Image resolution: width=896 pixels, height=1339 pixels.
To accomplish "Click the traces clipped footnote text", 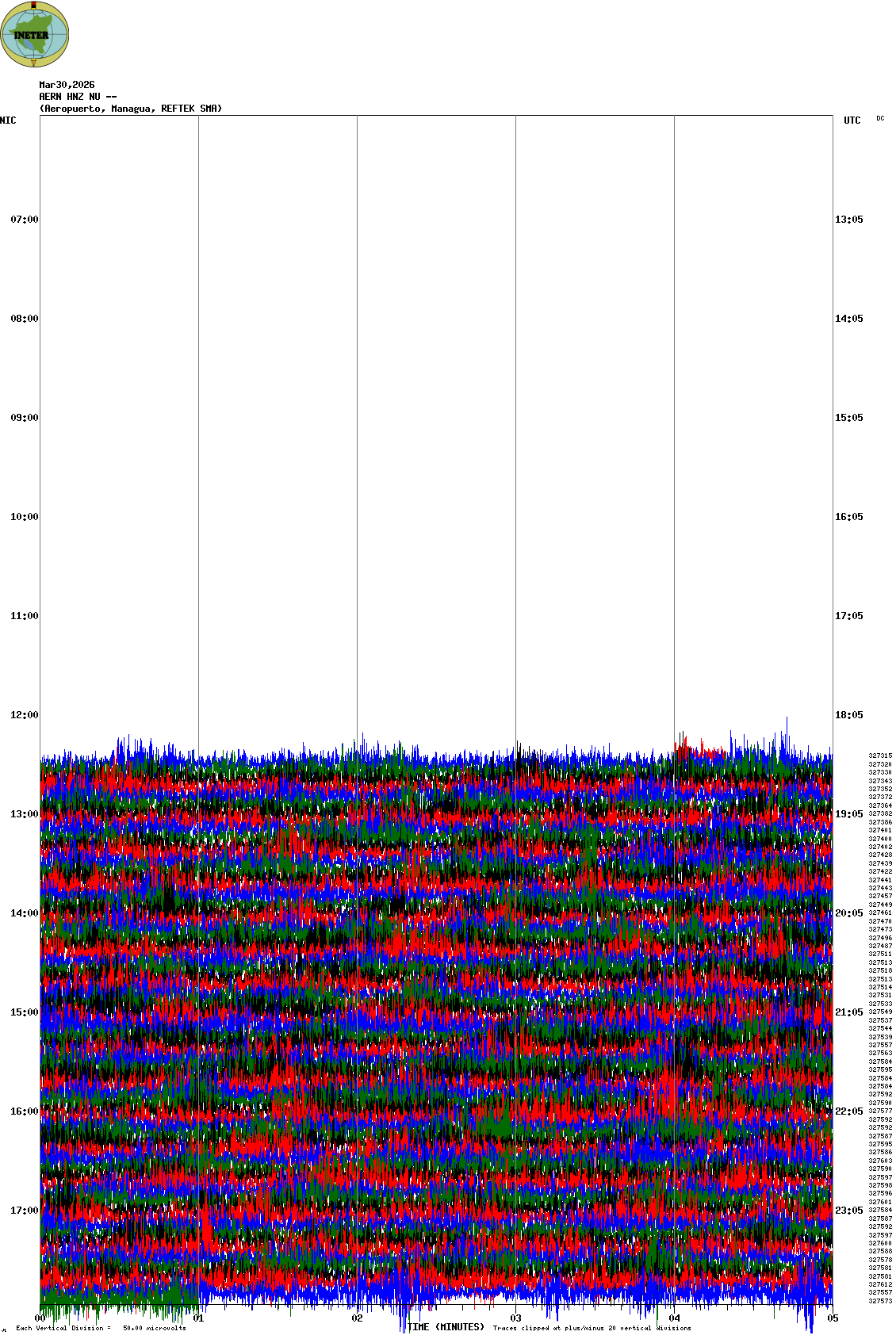I will [x=592, y=1328].
